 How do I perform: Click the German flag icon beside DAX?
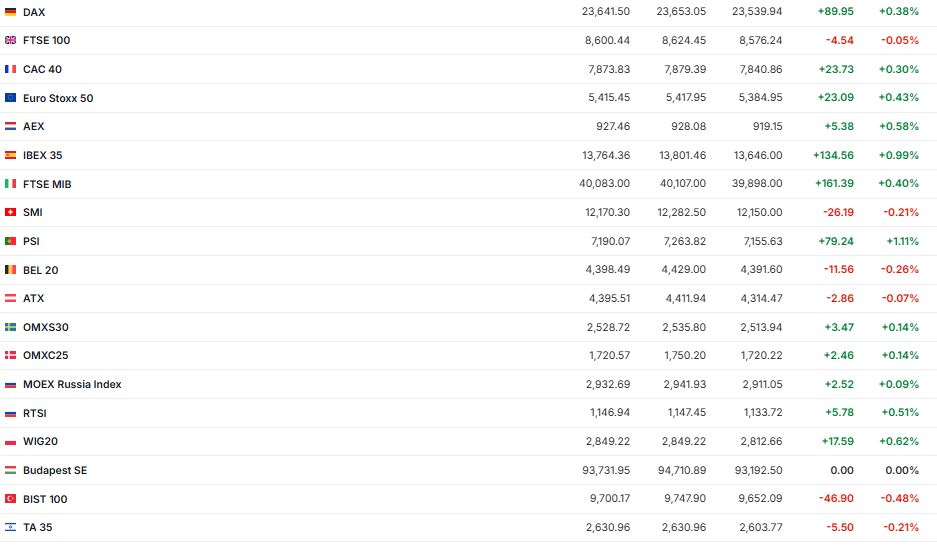11,12
